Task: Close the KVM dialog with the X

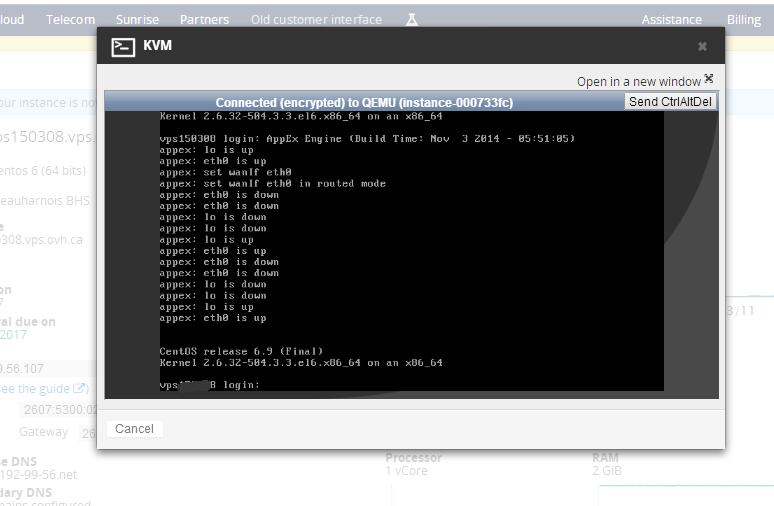Action: pyautogui.click(x=702, y=46)
